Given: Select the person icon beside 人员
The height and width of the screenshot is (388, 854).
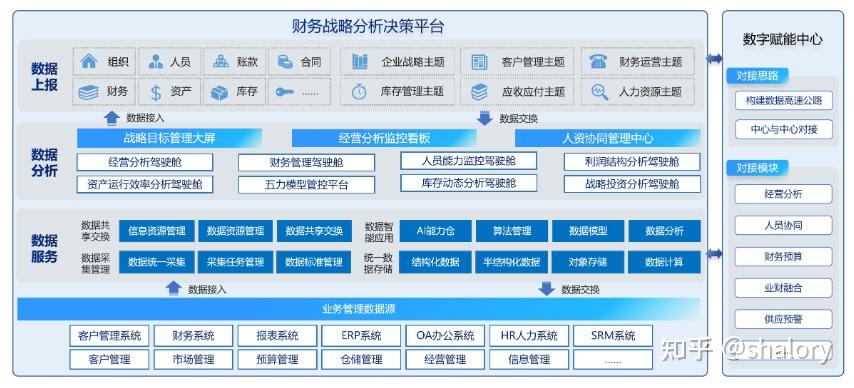Looking at the screenshot, I should 156,62.
